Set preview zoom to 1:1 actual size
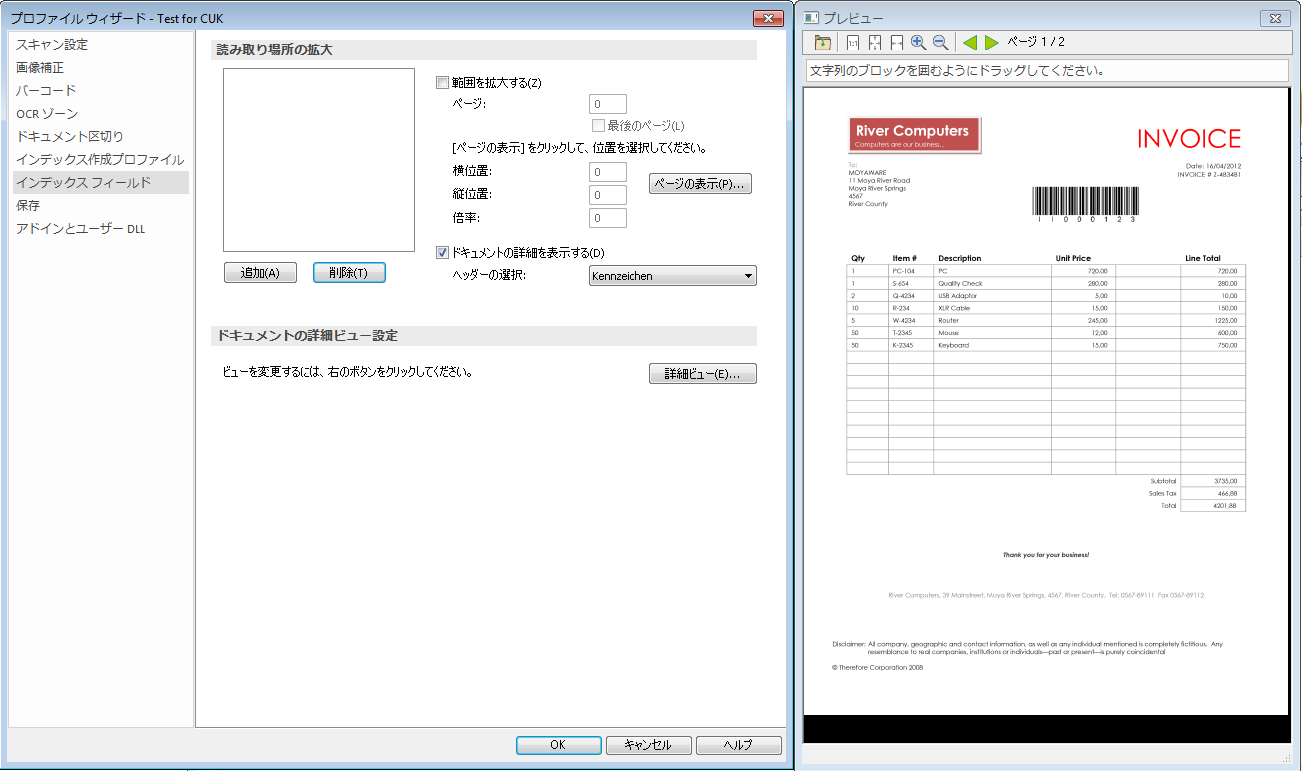This screenshot has height=771, width=1302. [853, 43]
